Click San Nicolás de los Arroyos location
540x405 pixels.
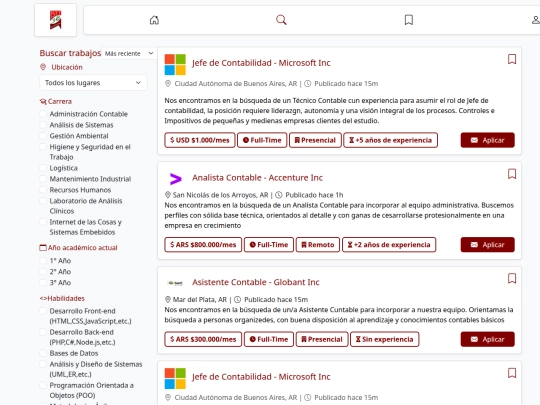220,195
